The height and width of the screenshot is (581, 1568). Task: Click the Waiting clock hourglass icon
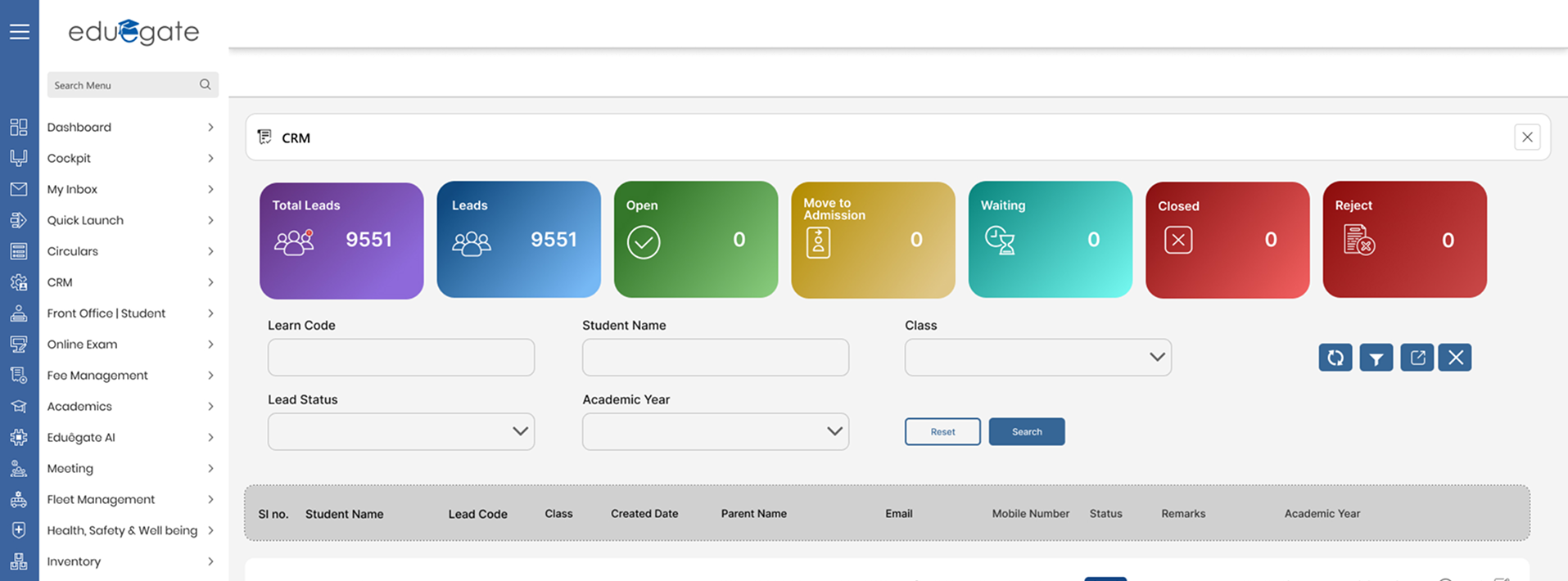coord(1000,241)
